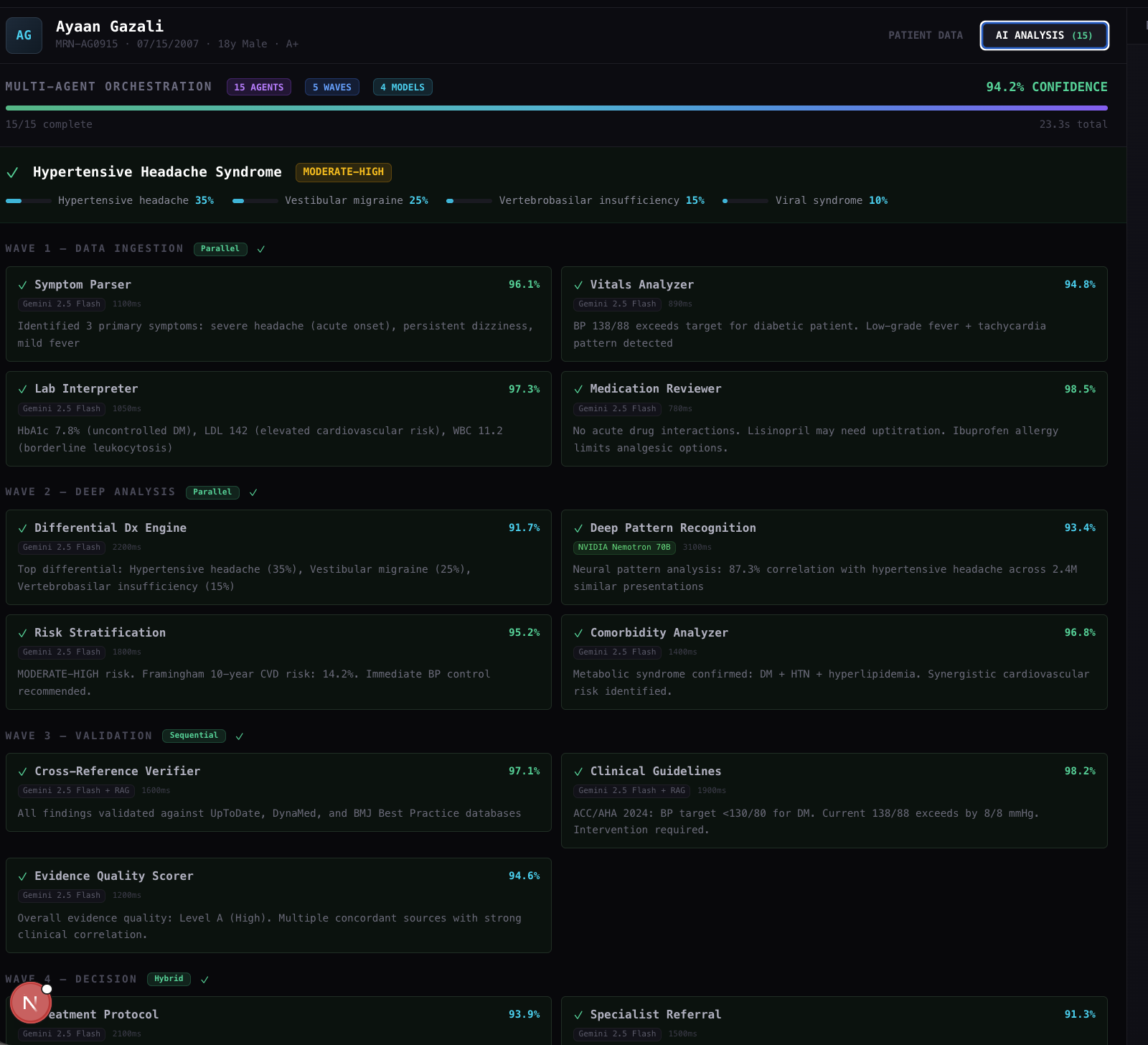Click the NVIDIA Nemotron 70B model tag

click(624, 548)
